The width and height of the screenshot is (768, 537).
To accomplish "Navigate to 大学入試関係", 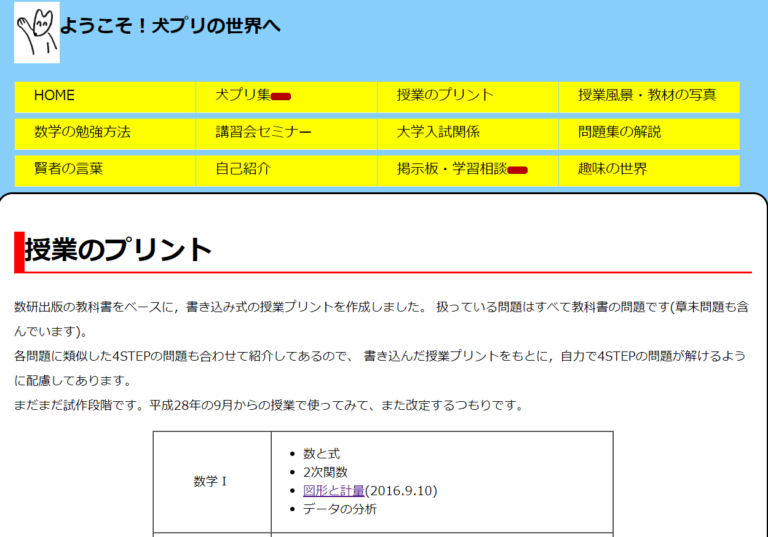I will (x=468, y=134).
